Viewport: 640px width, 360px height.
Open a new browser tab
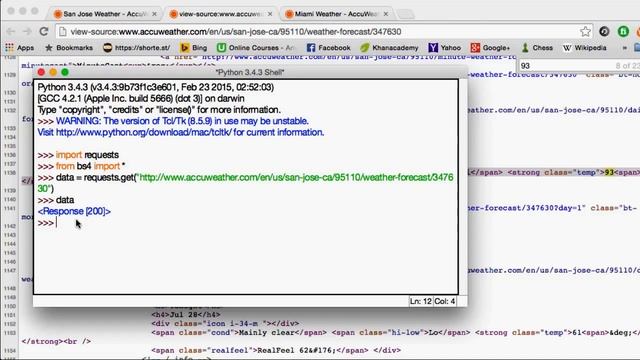(x=405, y=14)
